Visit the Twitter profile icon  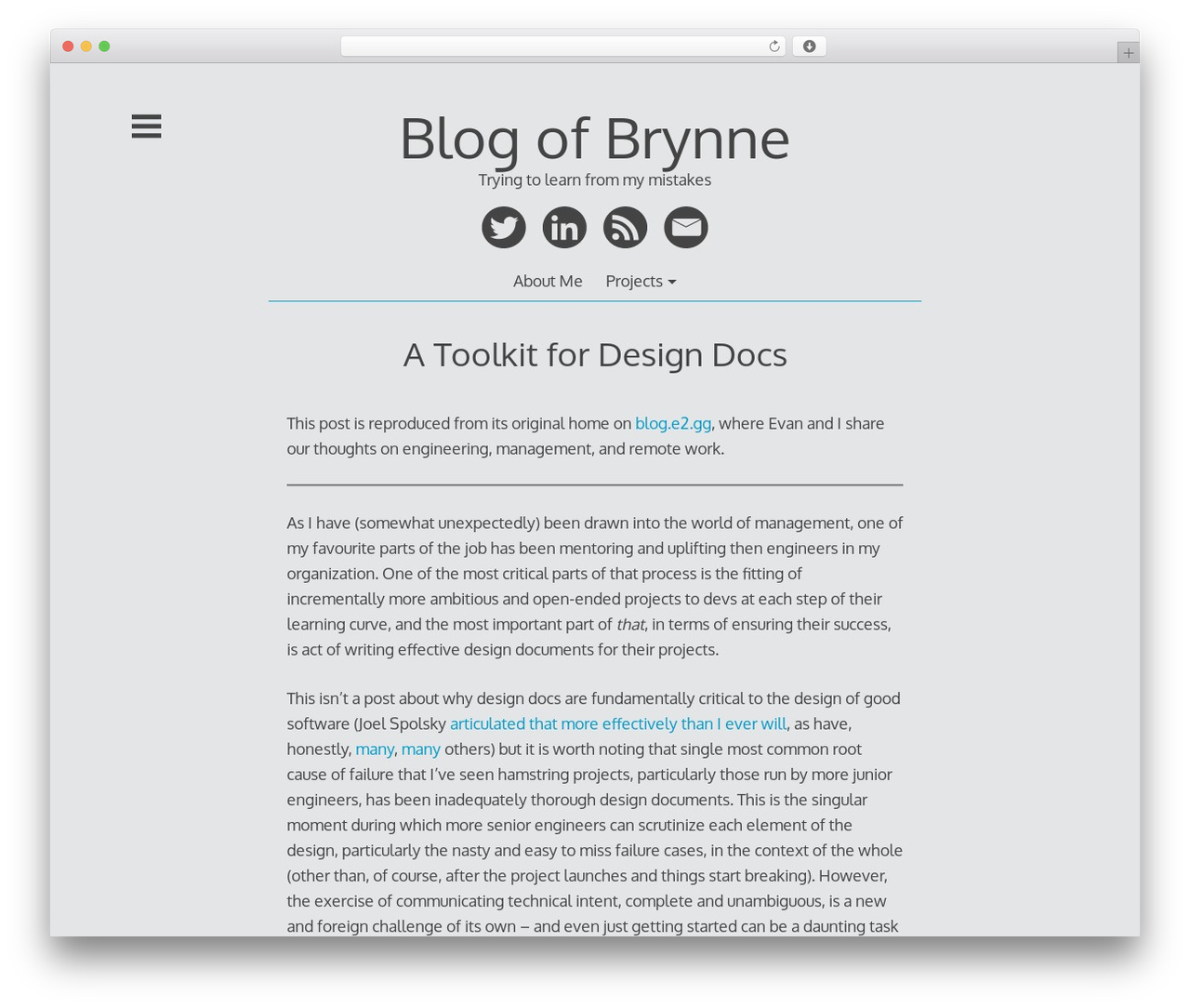click(x=504, y=227)
